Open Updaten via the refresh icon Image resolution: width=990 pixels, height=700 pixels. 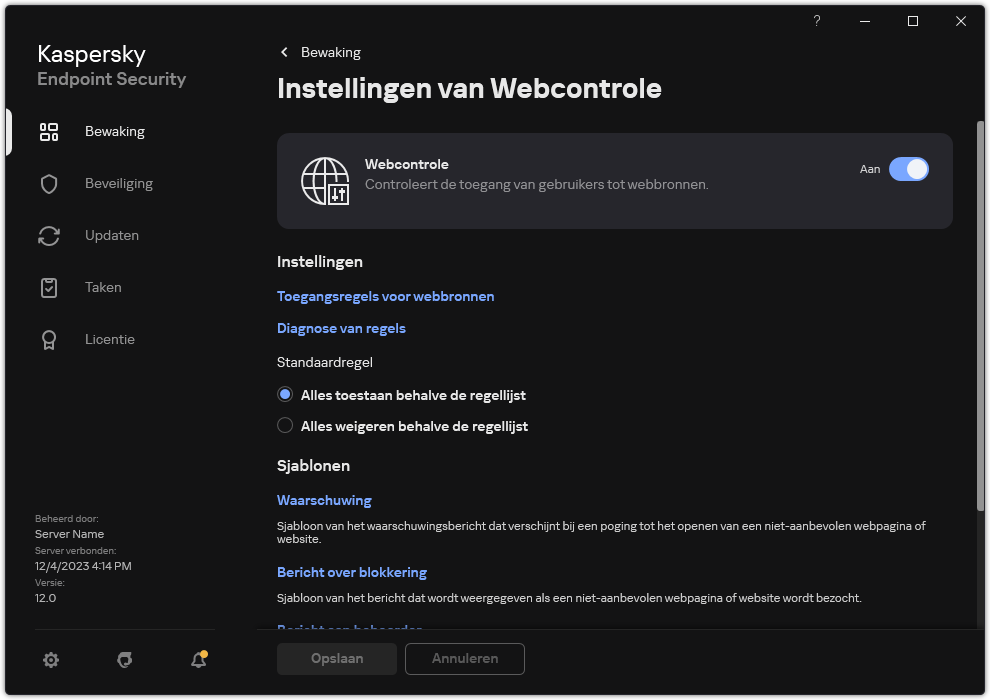coord(49,235)
